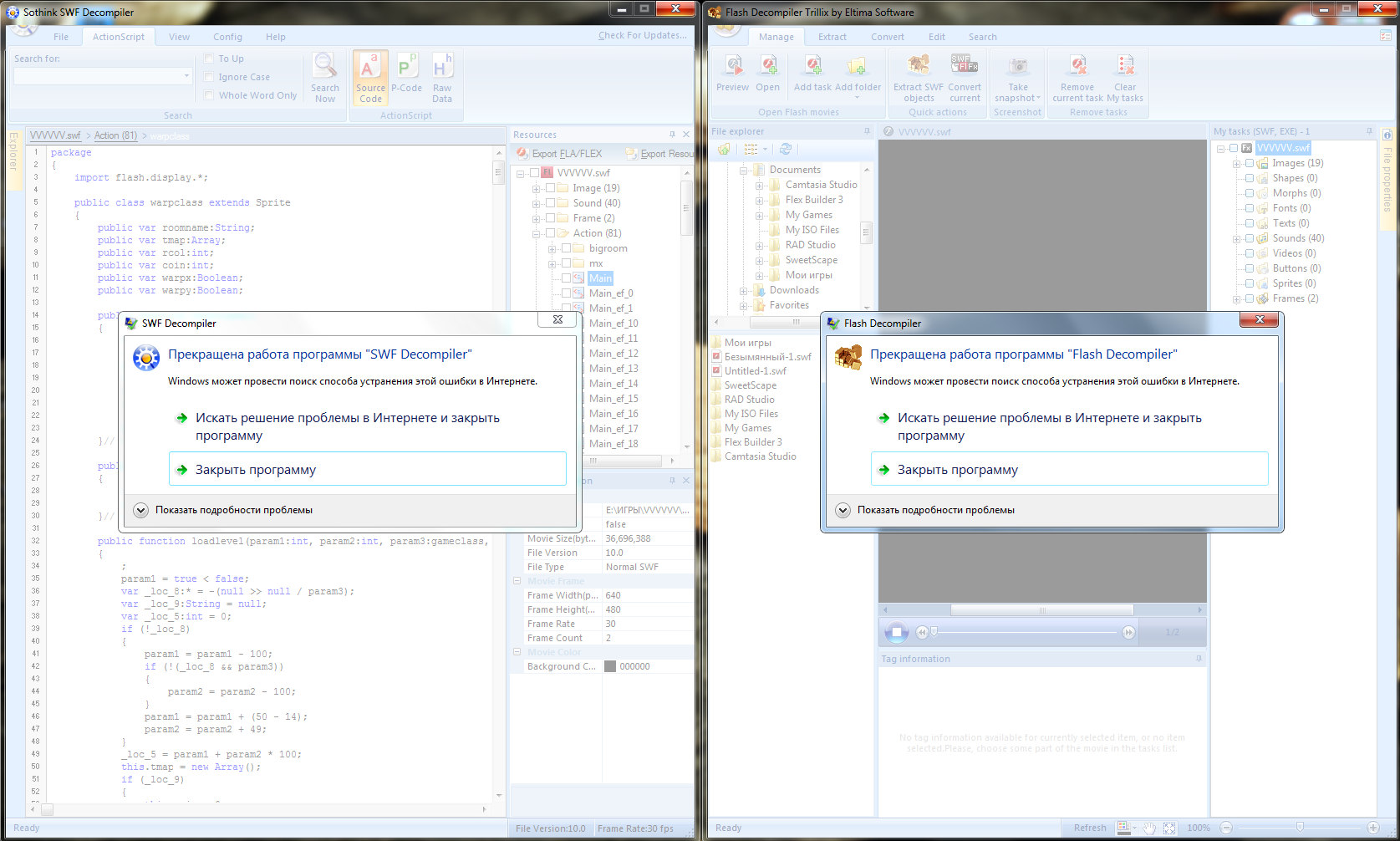Click Open icon in Flash Decompiler ribbon
Viewport: 1400px width, 841px height.
coord(768,66)
